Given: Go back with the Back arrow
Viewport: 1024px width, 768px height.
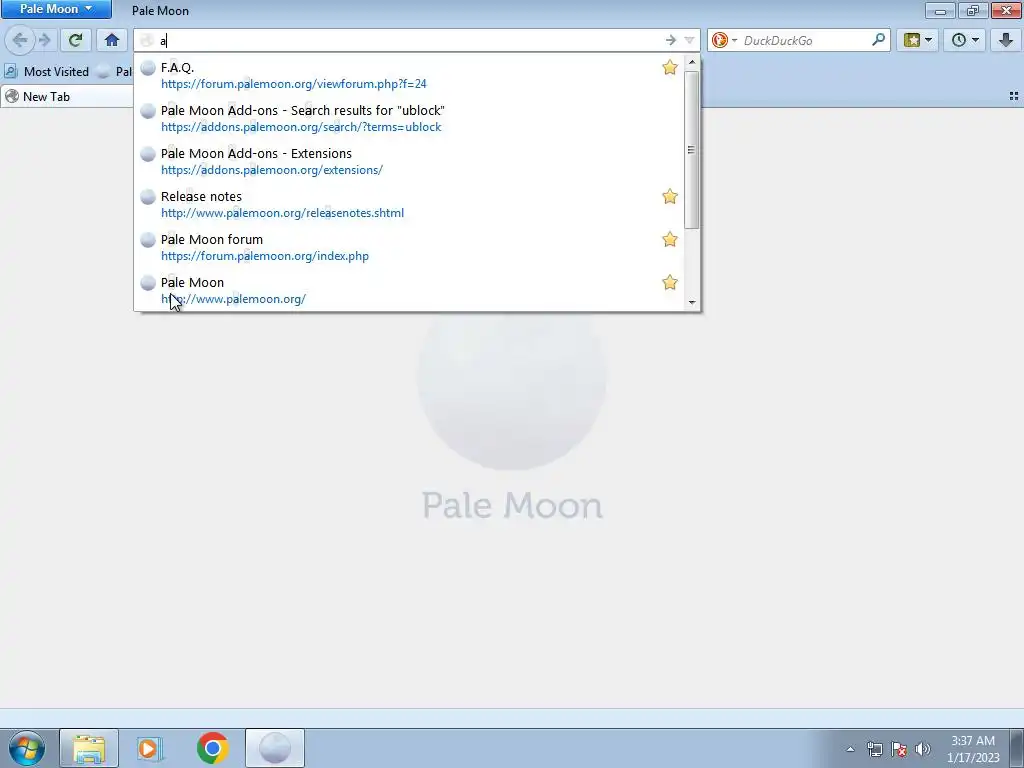Looking at the screenshot, I should click(x=20, y=40).
